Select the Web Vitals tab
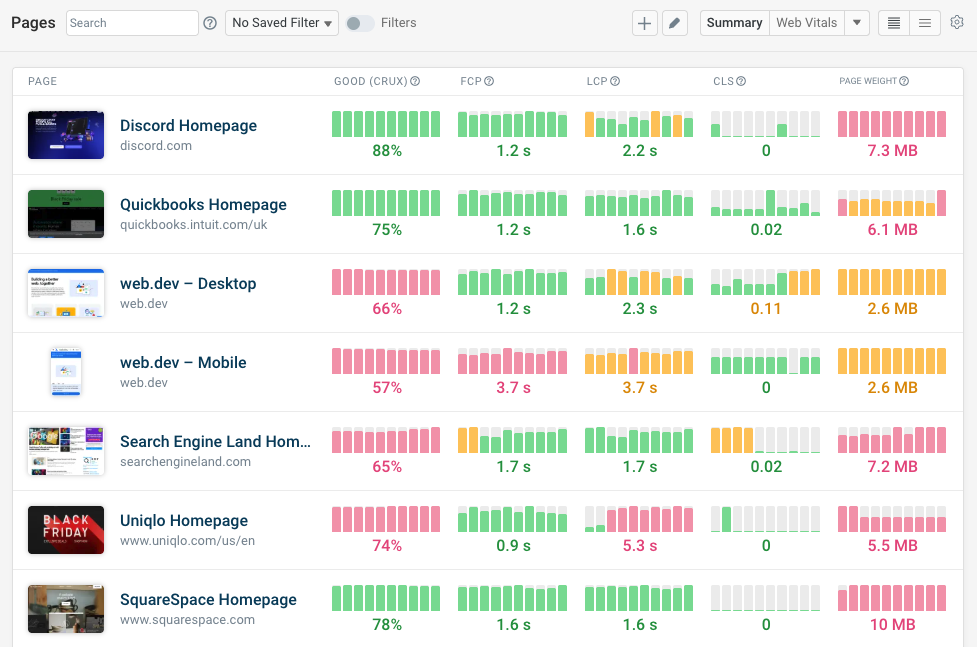Viewport: 977px width, 647px height. click(806, 22)
